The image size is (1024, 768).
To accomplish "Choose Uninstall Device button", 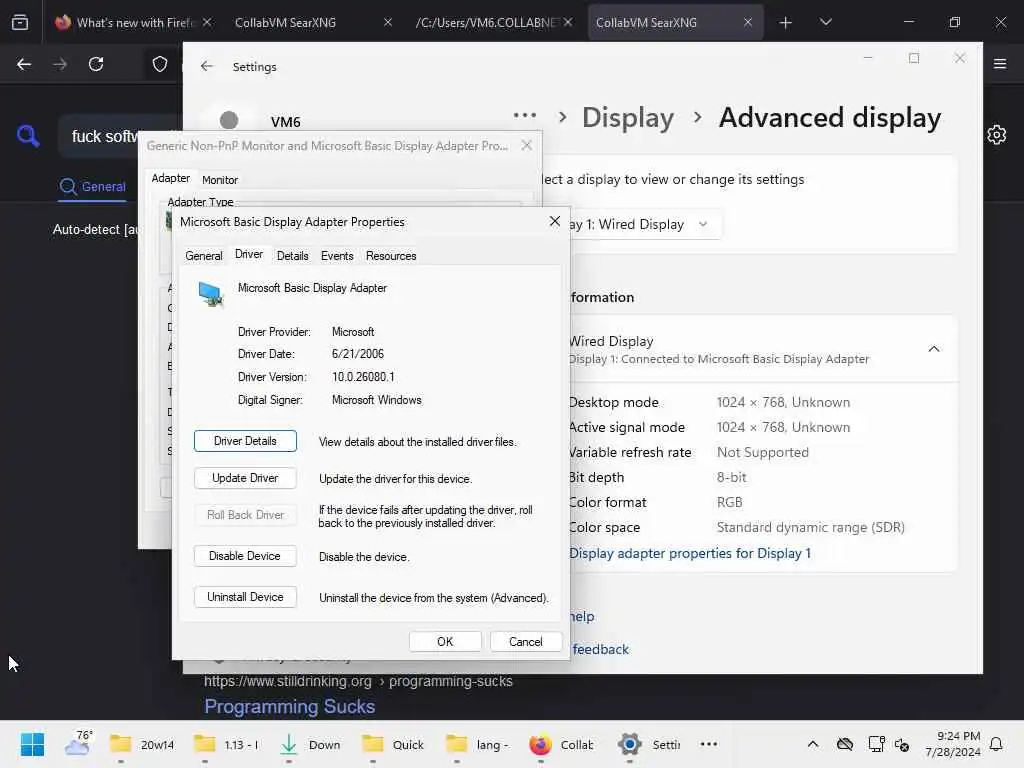I will tap(245, 597).
